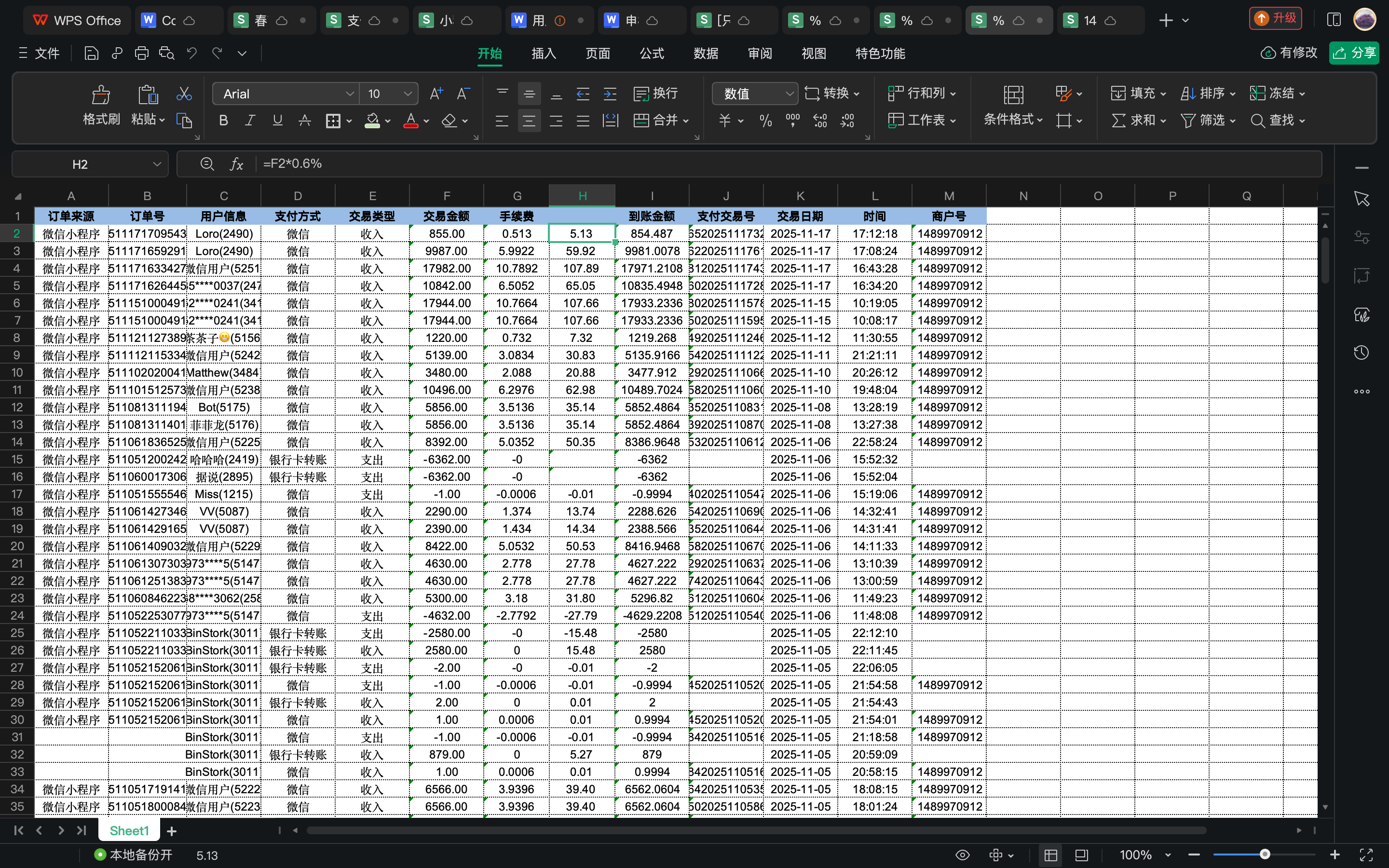Enter fullscreen with the expand icon
Screen dimensions: 1389x868
coord(1366,855)
